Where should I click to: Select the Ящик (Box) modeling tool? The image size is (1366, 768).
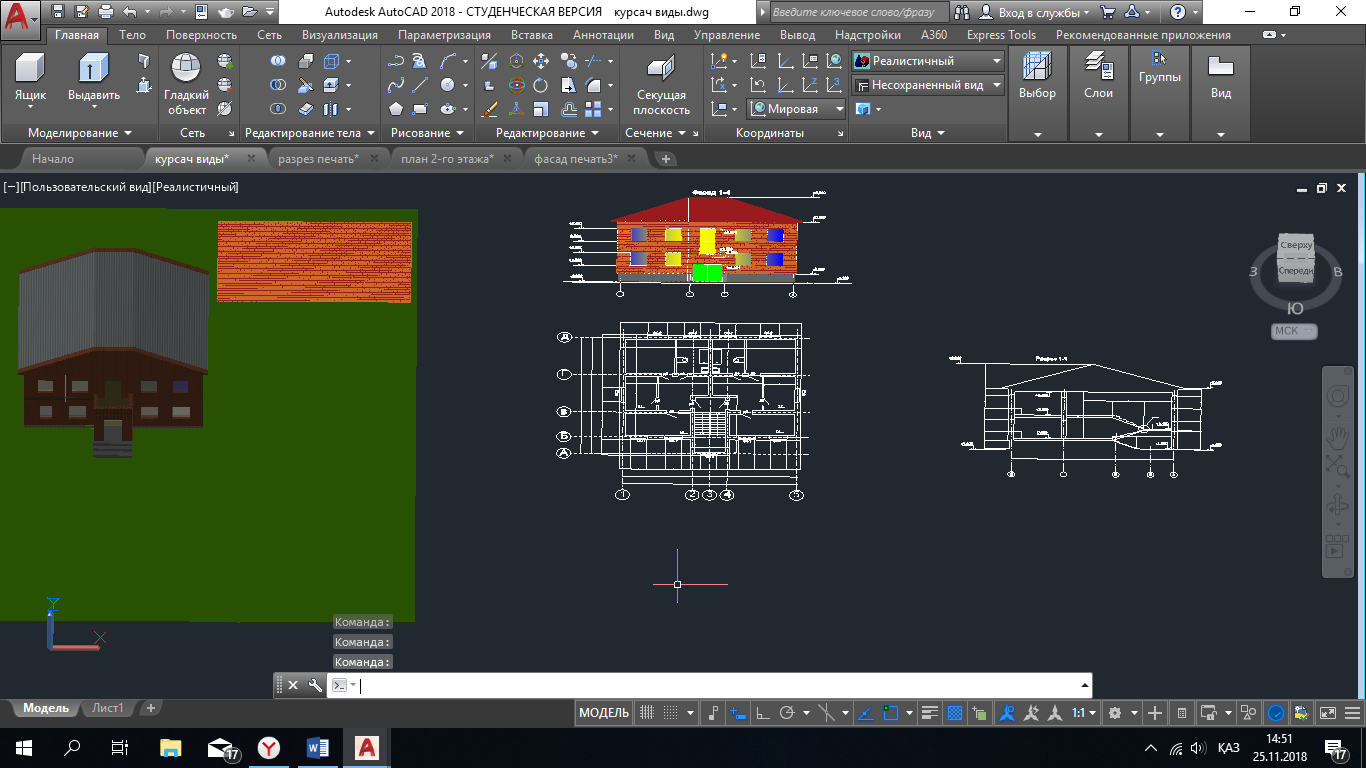[x=30, y=78]
